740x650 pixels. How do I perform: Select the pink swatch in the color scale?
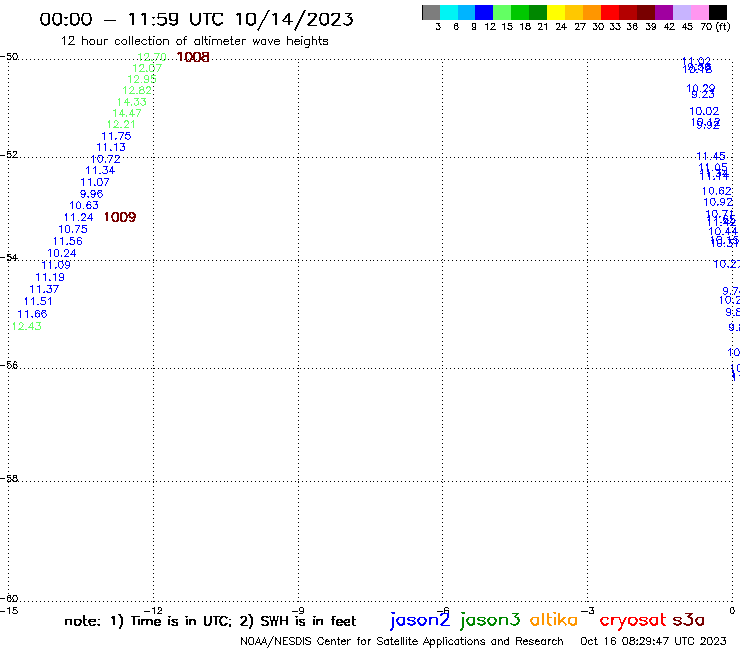click(699, 12)
